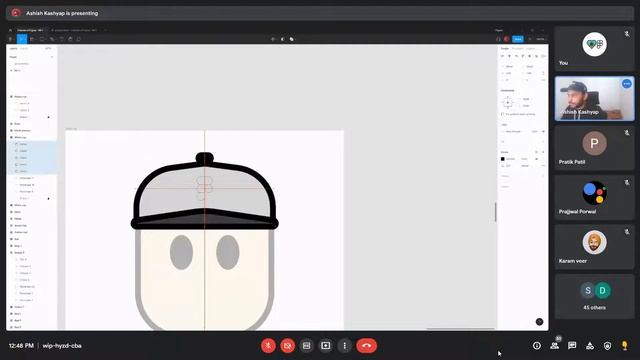
Task: Switch to the Inspect tab
Action: pos(531,49)
